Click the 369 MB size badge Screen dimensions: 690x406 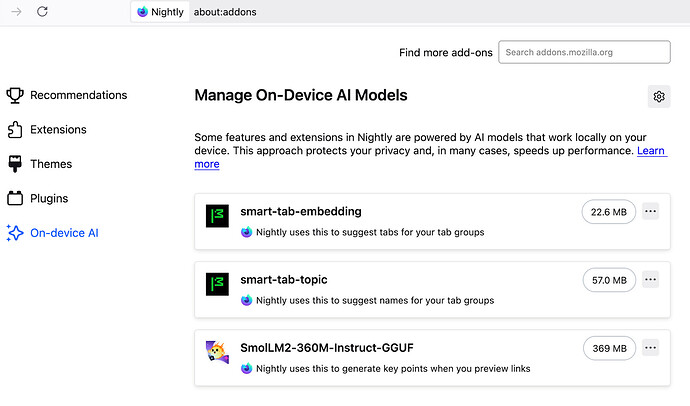[x=609, y=348]
